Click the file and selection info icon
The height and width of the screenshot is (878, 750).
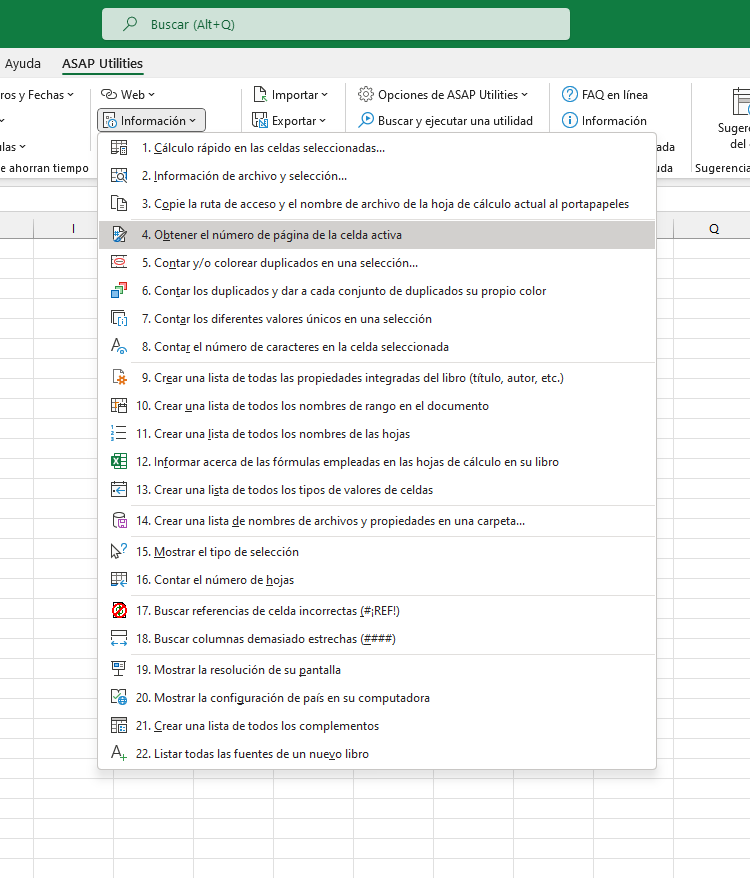119,176
